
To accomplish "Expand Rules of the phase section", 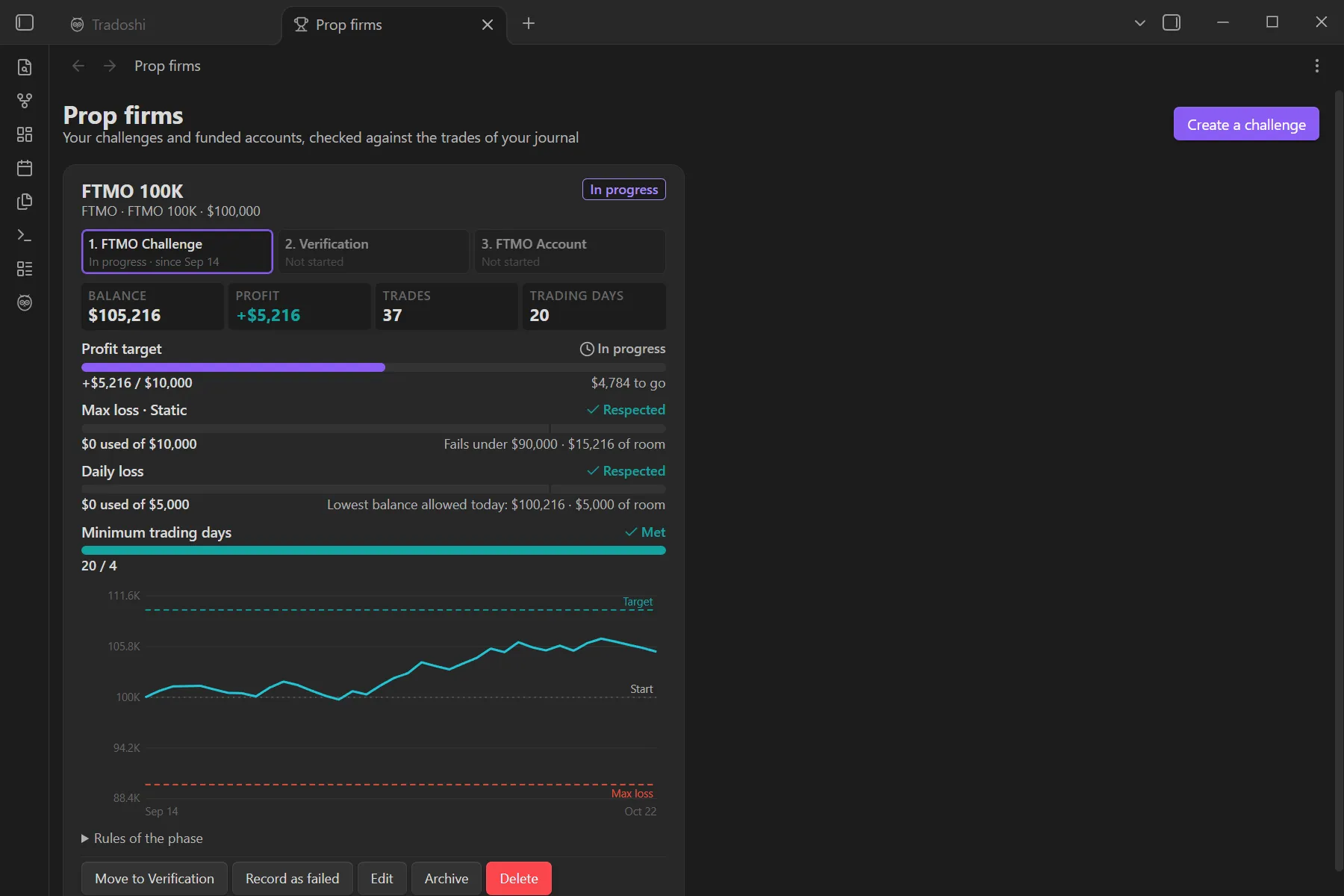I will (142, 839).
